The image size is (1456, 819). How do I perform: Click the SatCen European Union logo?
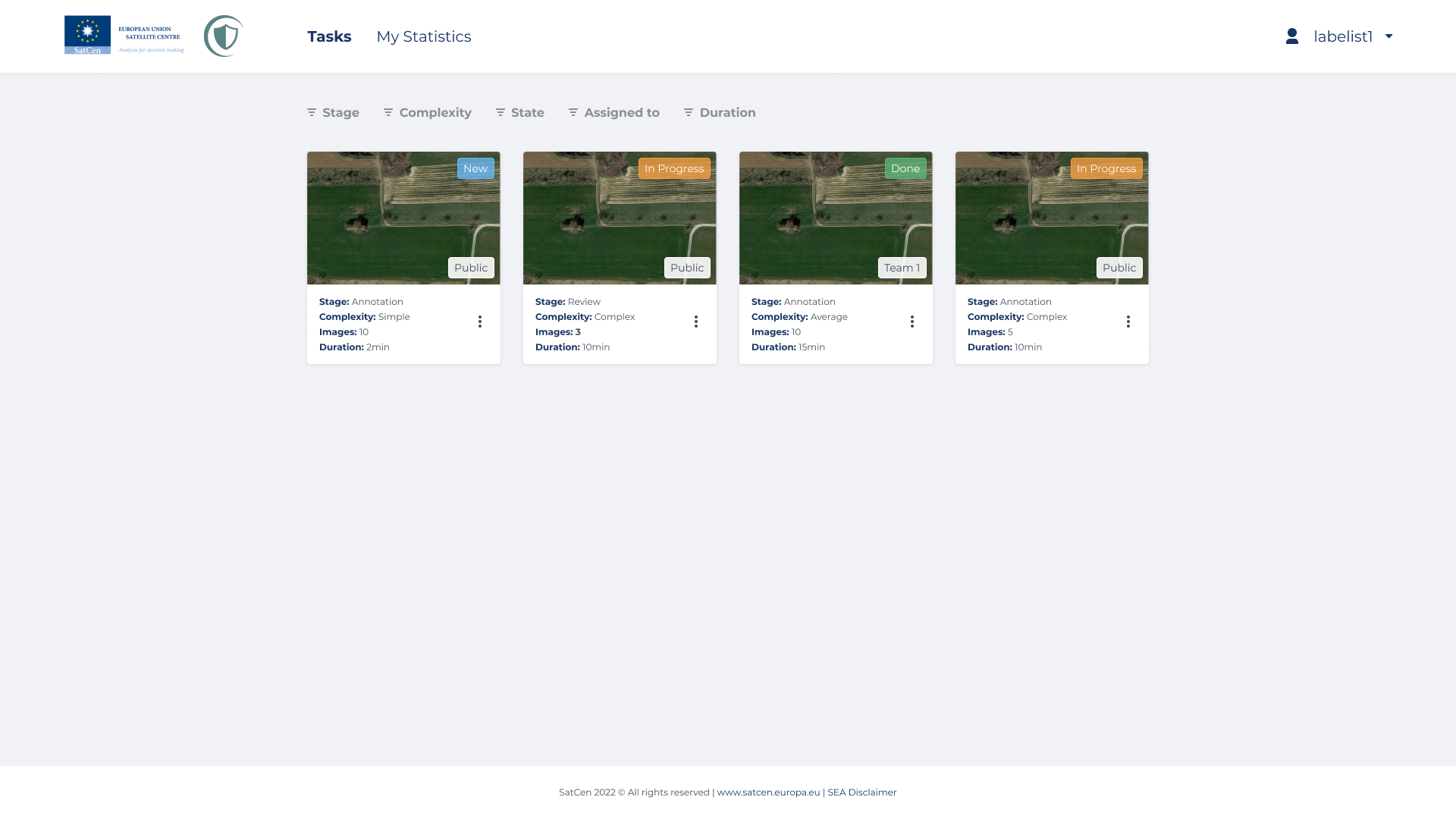point(124,36)
